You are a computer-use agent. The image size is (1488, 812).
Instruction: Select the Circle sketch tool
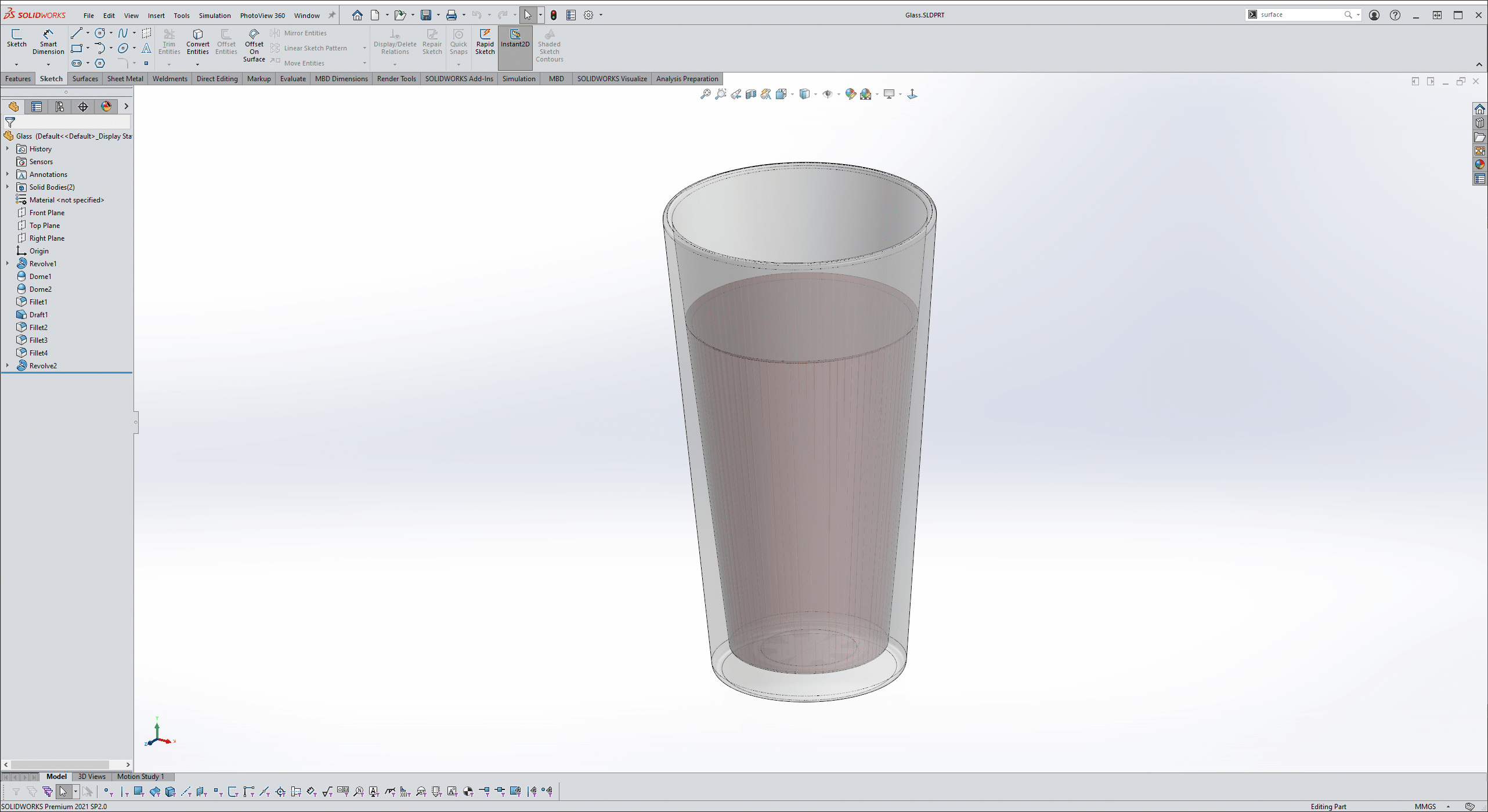[x=100, y=33]
